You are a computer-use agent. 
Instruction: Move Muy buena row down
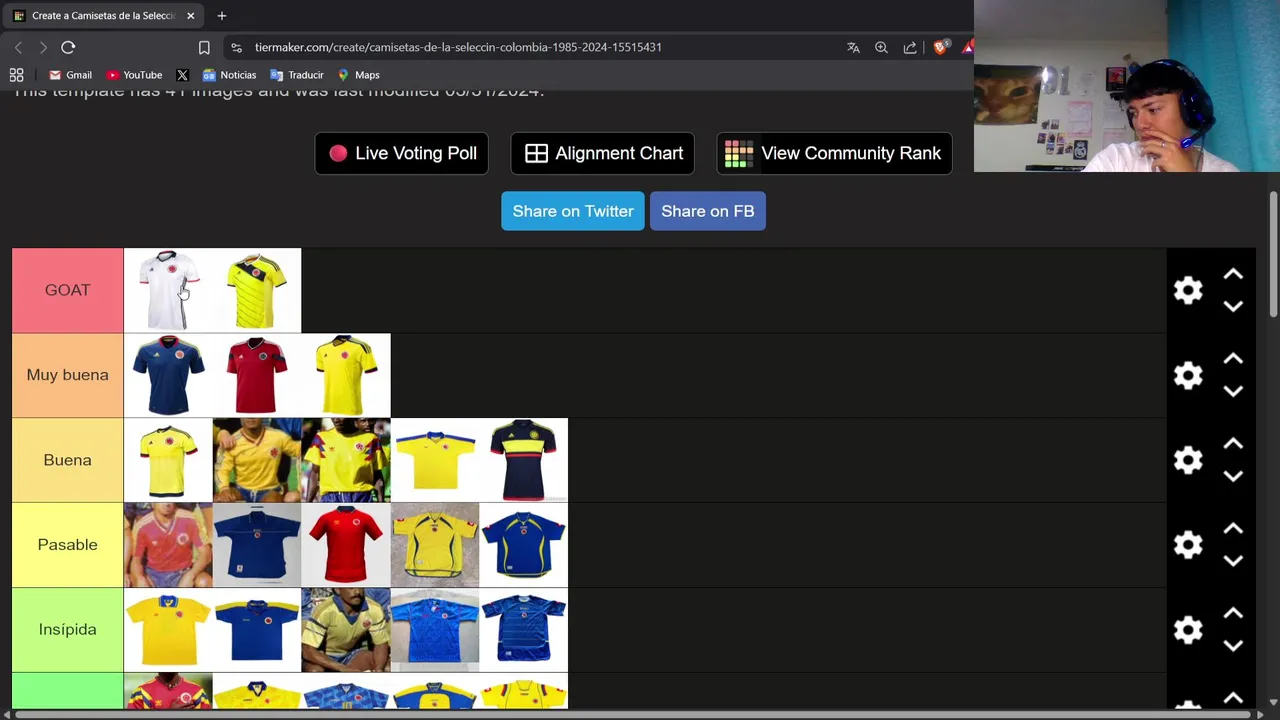pyautogui.click(x=1233, y=391)
